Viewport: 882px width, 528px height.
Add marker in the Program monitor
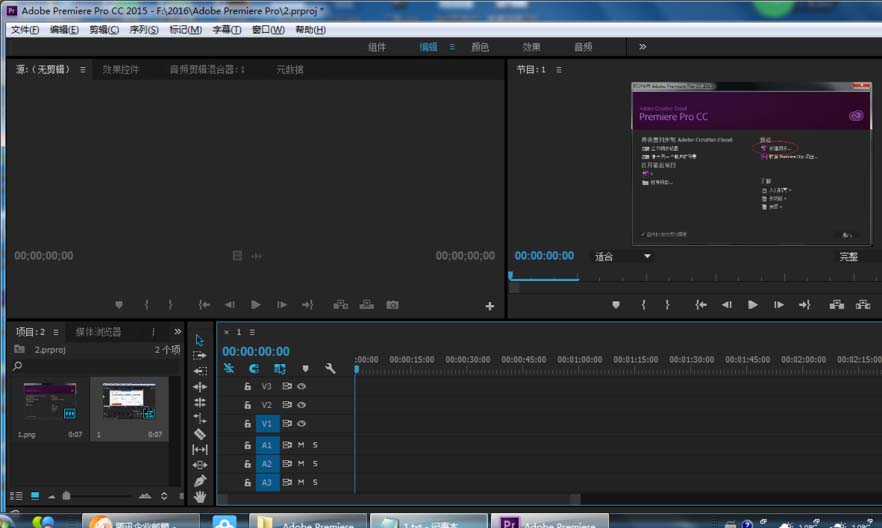click(x=616, y=305)
